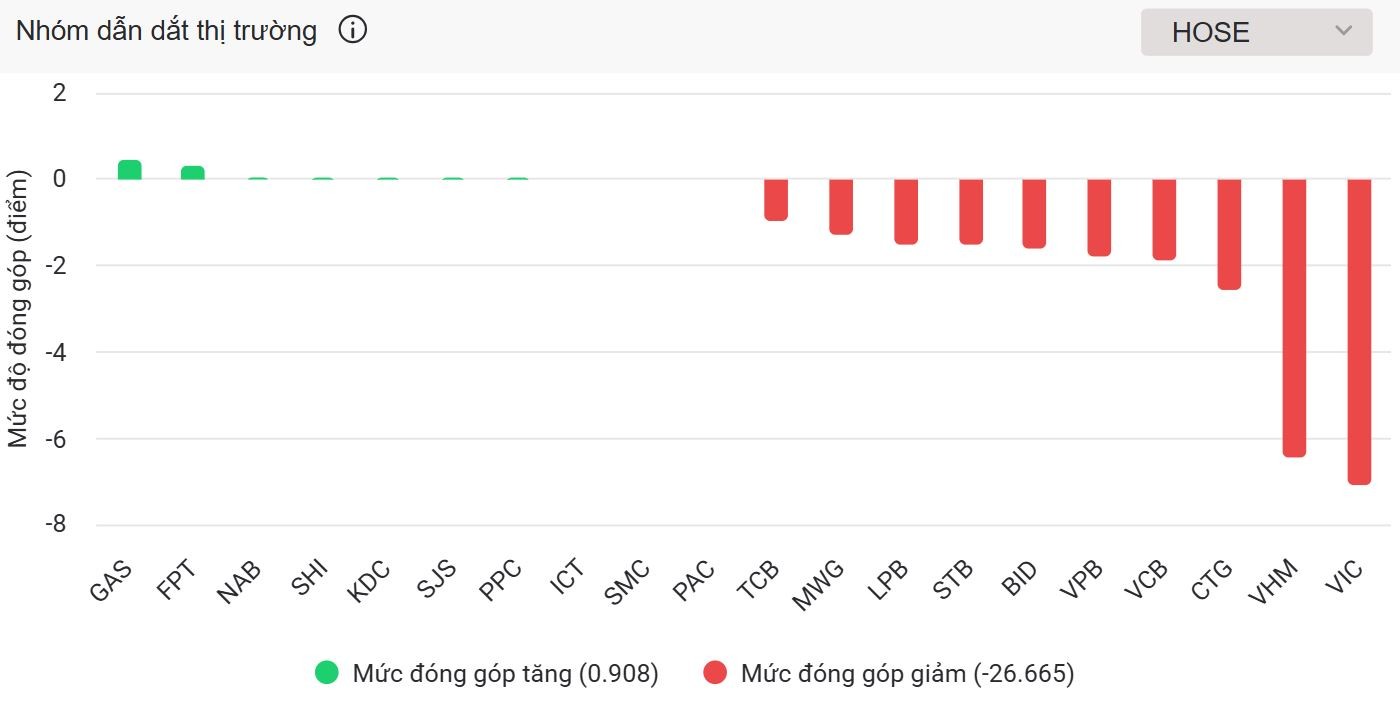
Task: Select the FPT green bar
Action: click(192, 172)
